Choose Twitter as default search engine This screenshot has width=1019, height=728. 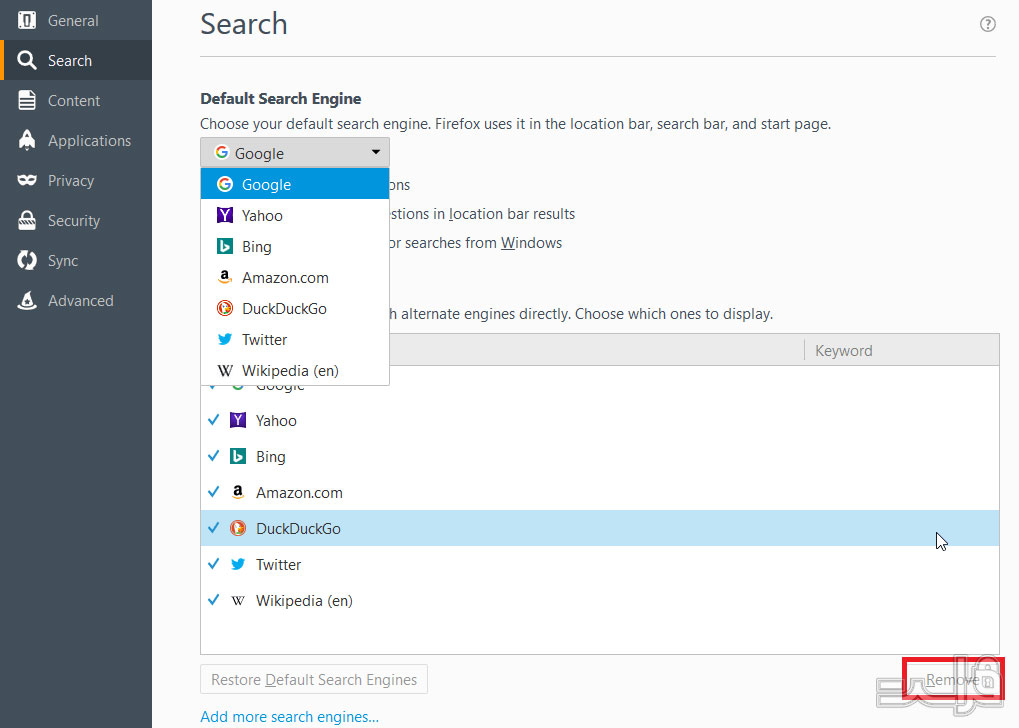tap(295, 339)
